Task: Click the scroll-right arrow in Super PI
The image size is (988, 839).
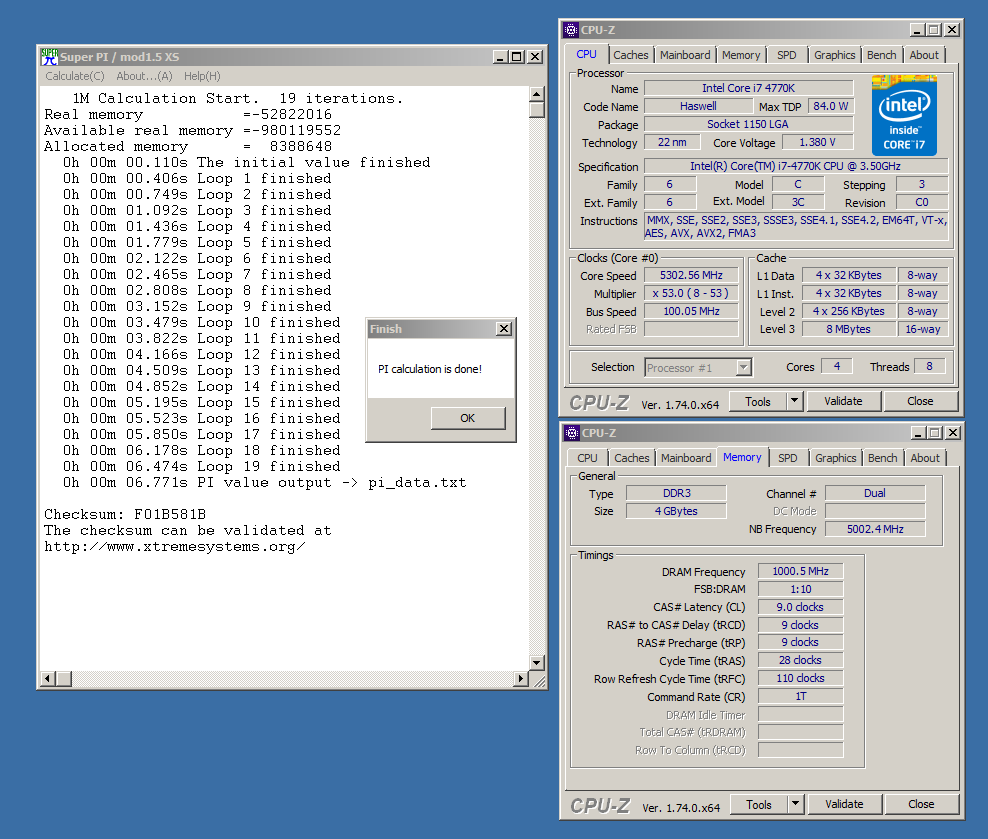Action: [x=520, y=678]
